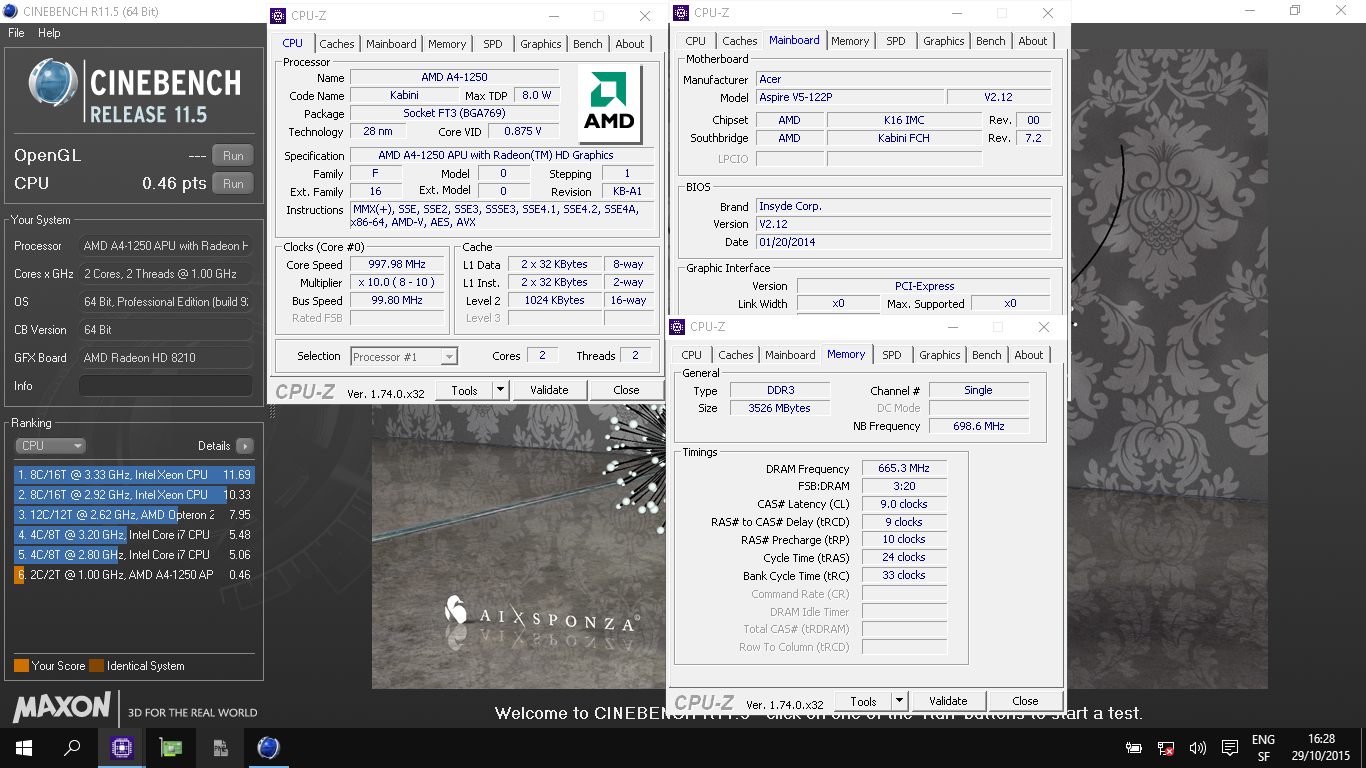Click the NB Frequency 698.6 MHz value
Viewport: 1366px width, 768px height.
[979, 426]
